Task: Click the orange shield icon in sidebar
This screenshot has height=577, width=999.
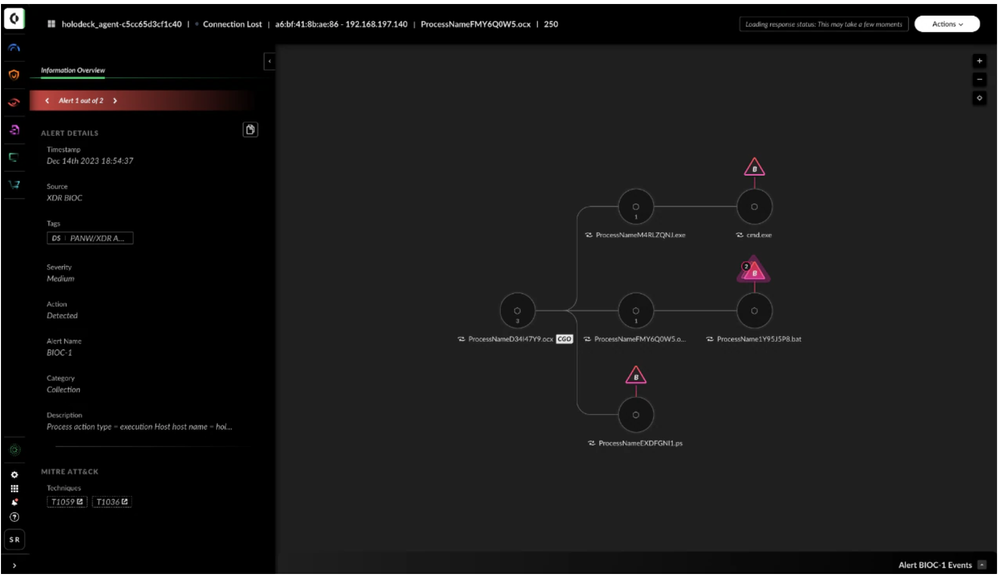Action: click(x=14, y=75)
